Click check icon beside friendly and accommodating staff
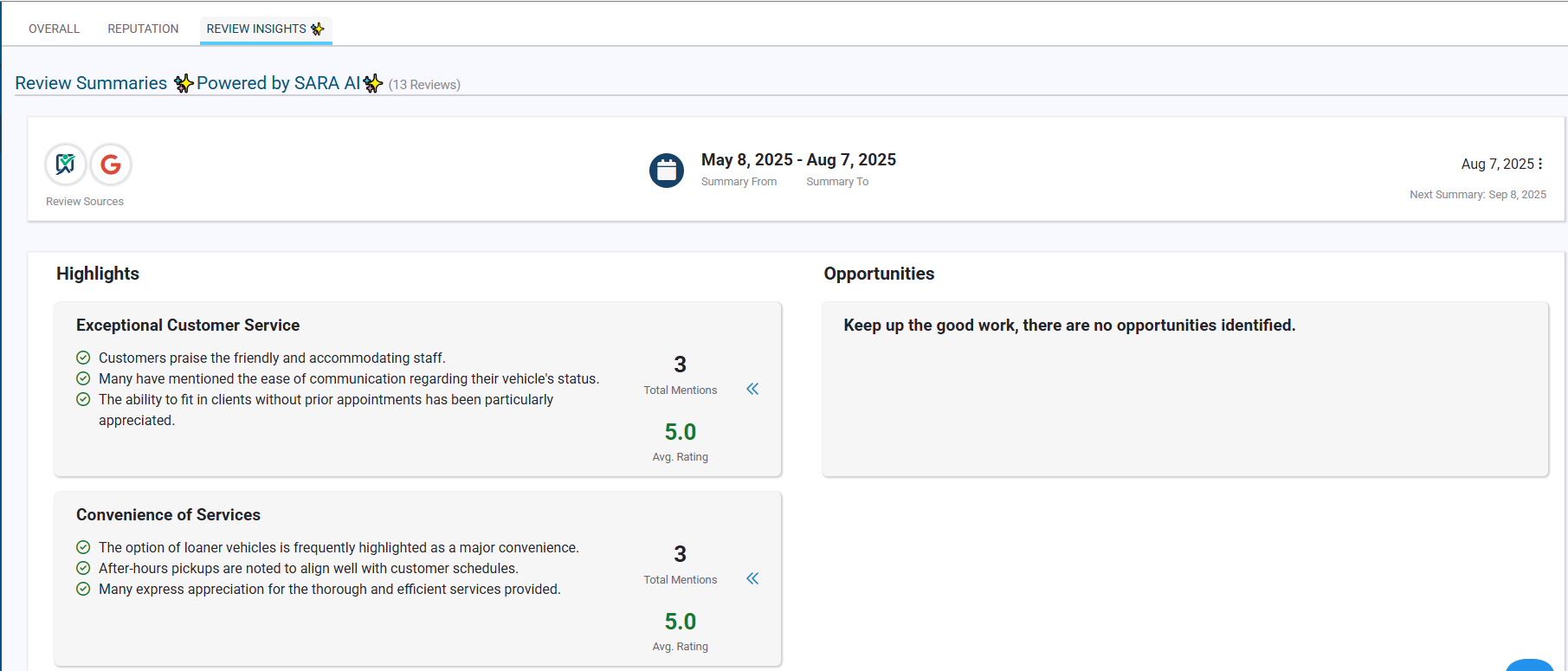Image resolution: width=1568 pixels, height=671 pixels. (x=83, y=358)
